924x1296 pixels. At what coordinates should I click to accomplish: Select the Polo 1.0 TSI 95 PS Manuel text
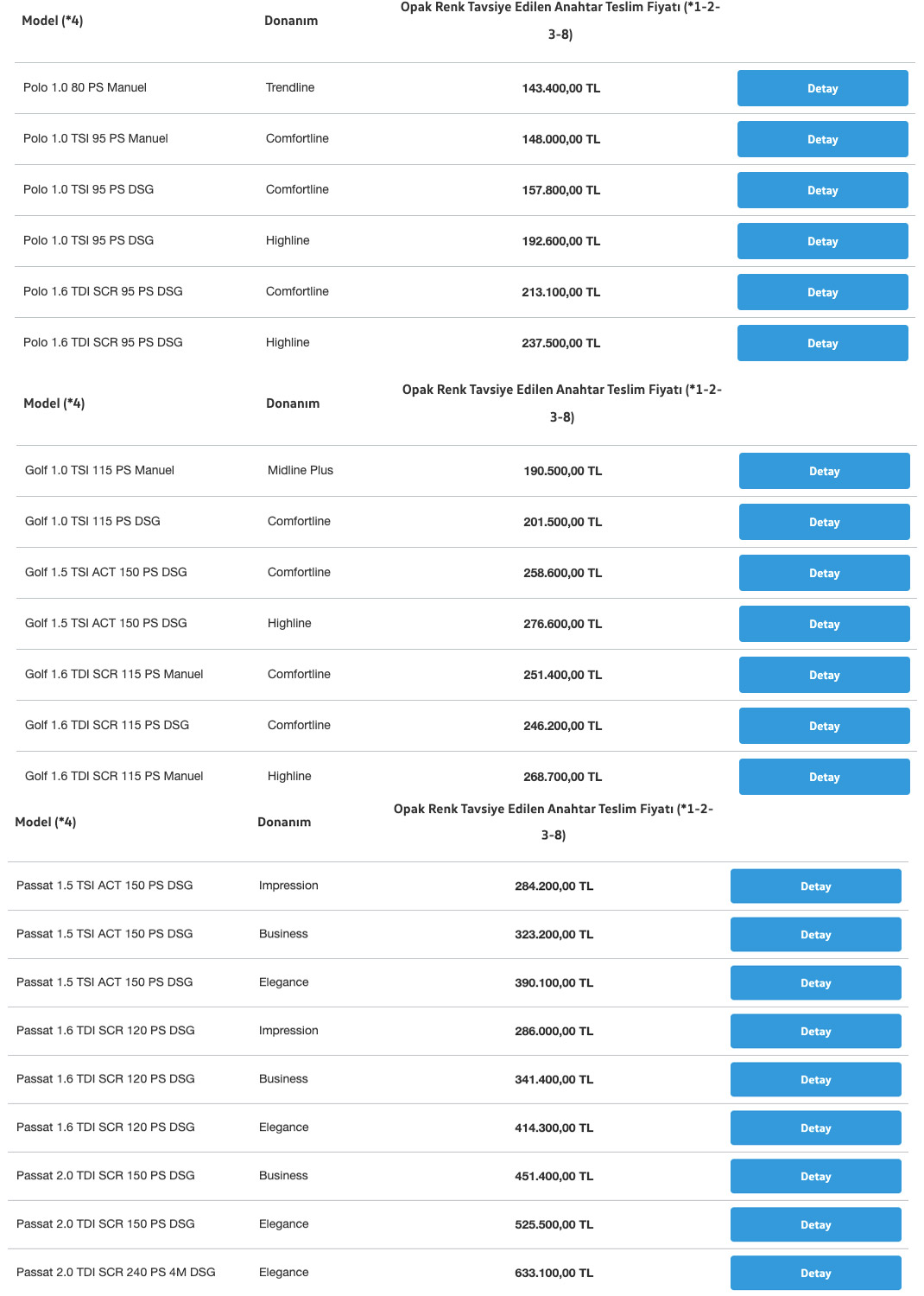[x=96, y=138]
